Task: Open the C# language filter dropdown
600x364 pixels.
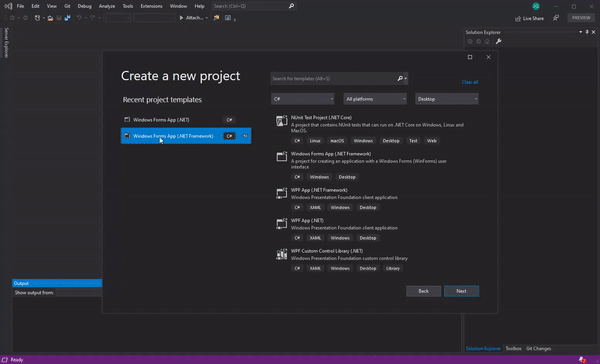Action: 303,99
